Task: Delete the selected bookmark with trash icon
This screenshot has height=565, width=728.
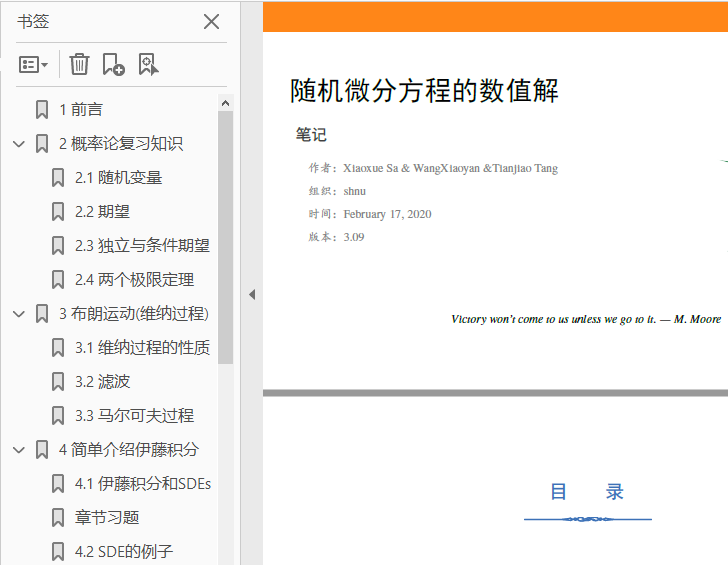Action: [x=79, y=65]
